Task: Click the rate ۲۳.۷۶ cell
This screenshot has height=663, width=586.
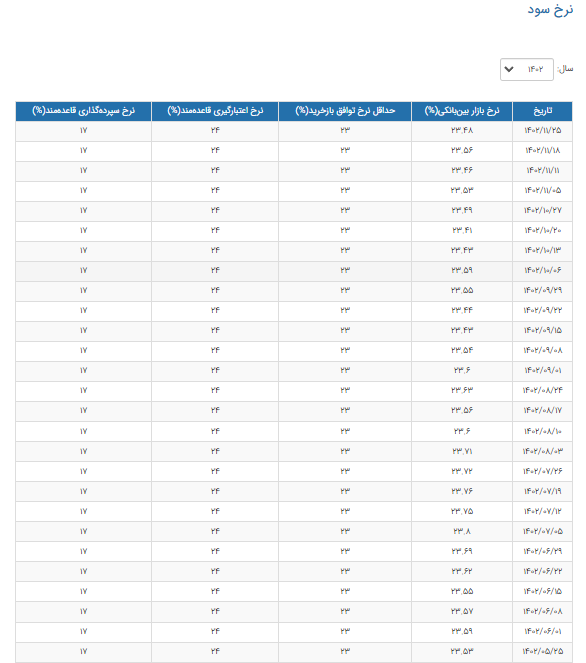Action: pyautogui.click(x=462, y=491)
